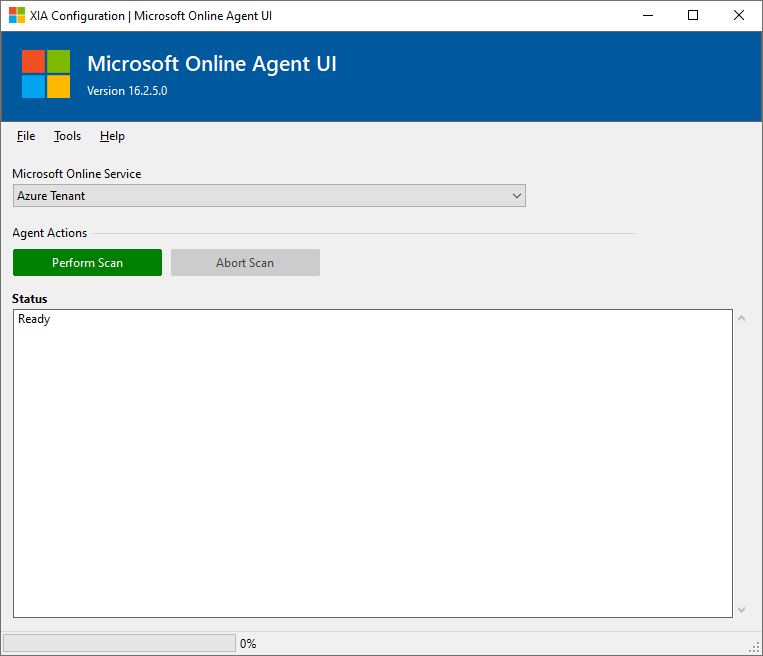Click the Version 16.2.5.0 text
763x656 pixels.
127,91
